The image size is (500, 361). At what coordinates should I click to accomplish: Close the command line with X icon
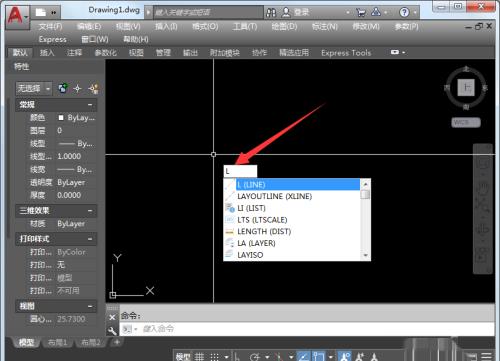coord(112,317)
